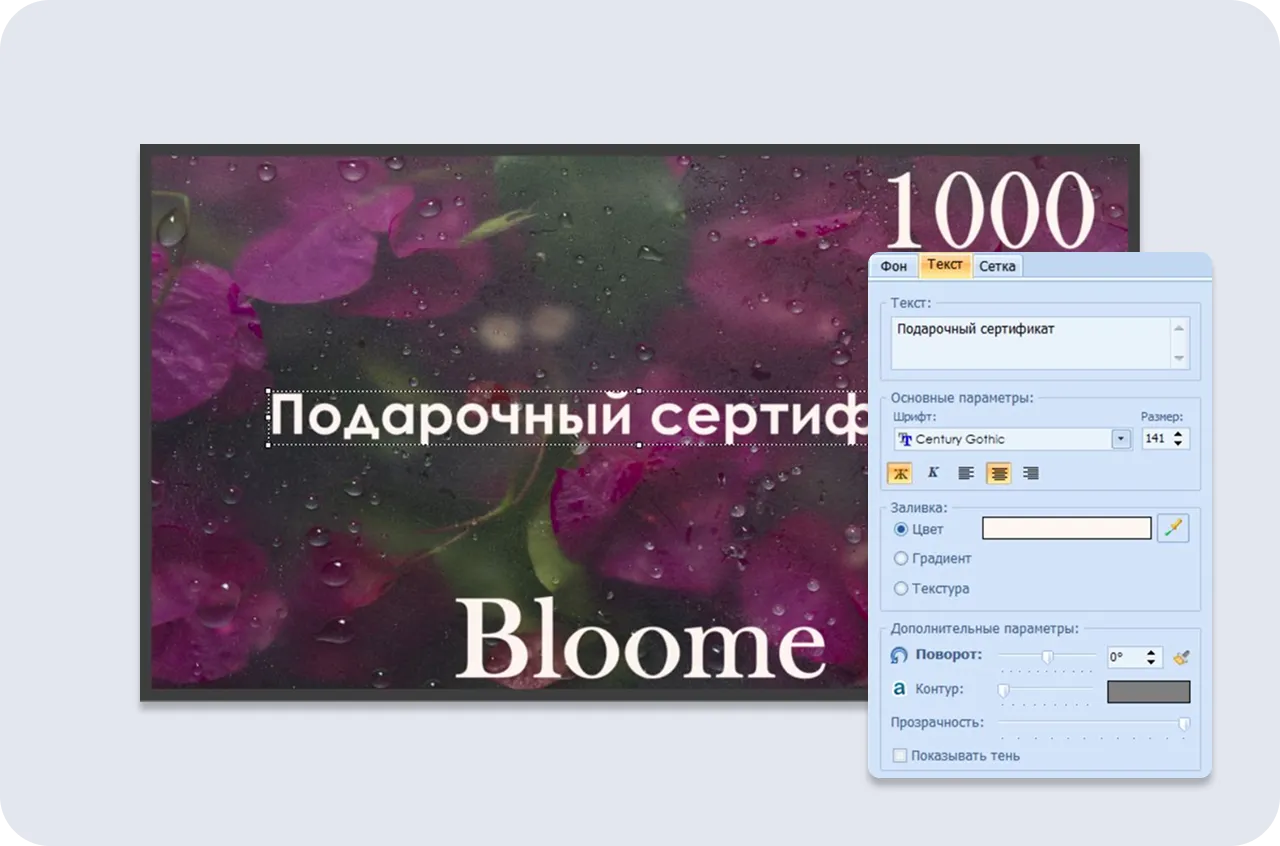Select the Подарочный сертиф text on canvas
Viewport: 1280px width, 846px height.
point(570,417)
